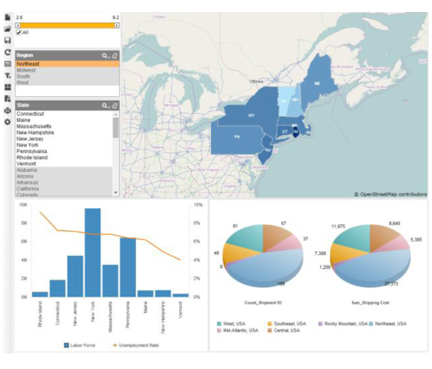Screen dimensions: 432x369
Task: Click Unemployment Rate legend entry
Action: 136,345
